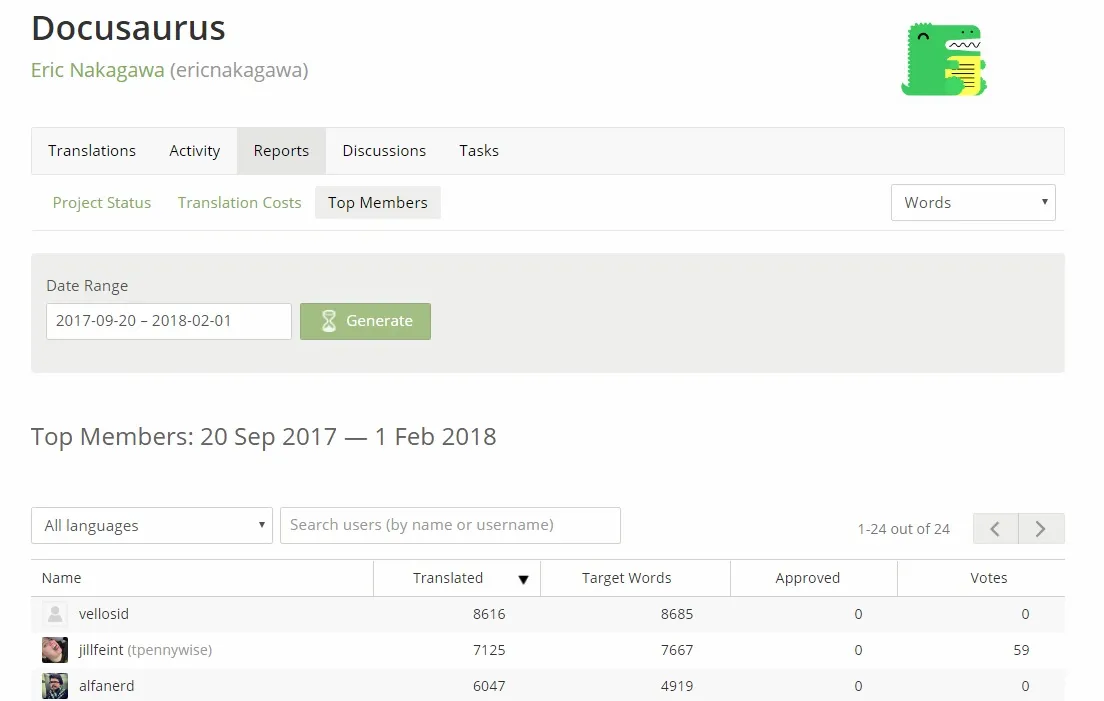Click the Docusaurus project title

(128, 28)
